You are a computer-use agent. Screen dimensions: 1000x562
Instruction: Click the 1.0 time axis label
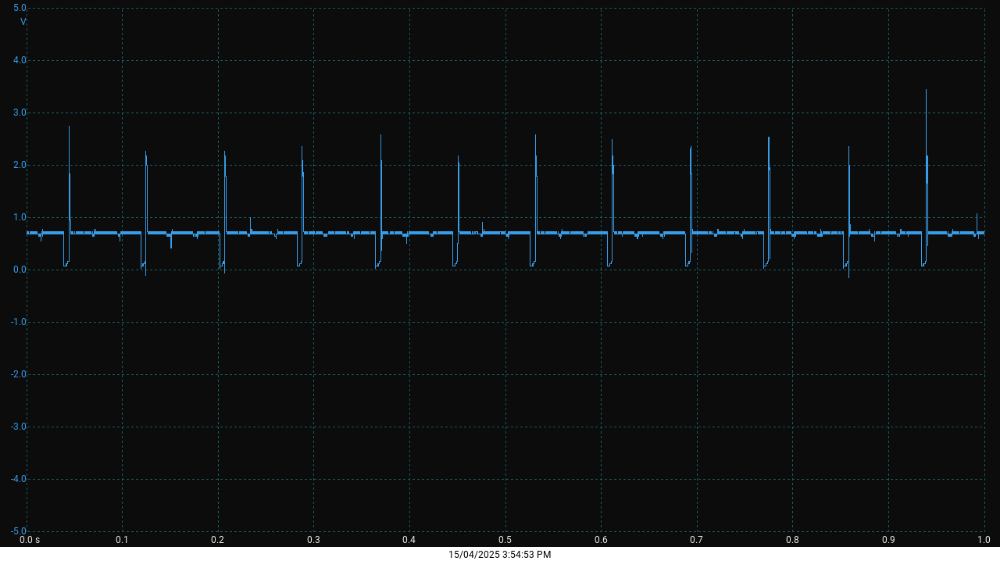(984, 540)
